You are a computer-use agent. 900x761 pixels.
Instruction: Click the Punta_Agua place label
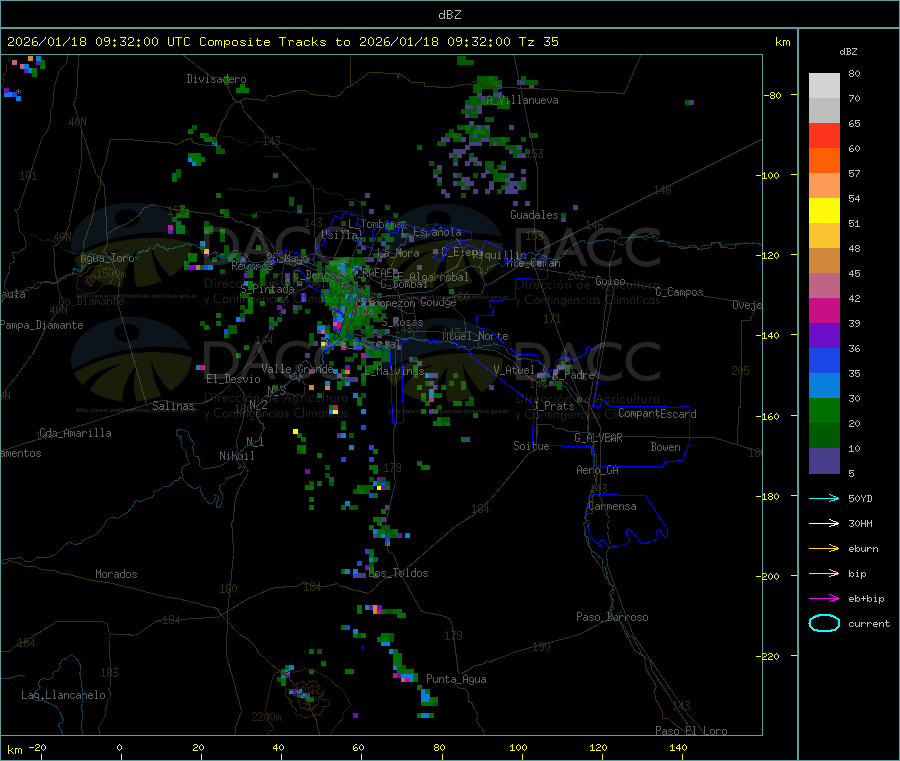(x=456, y=680)
